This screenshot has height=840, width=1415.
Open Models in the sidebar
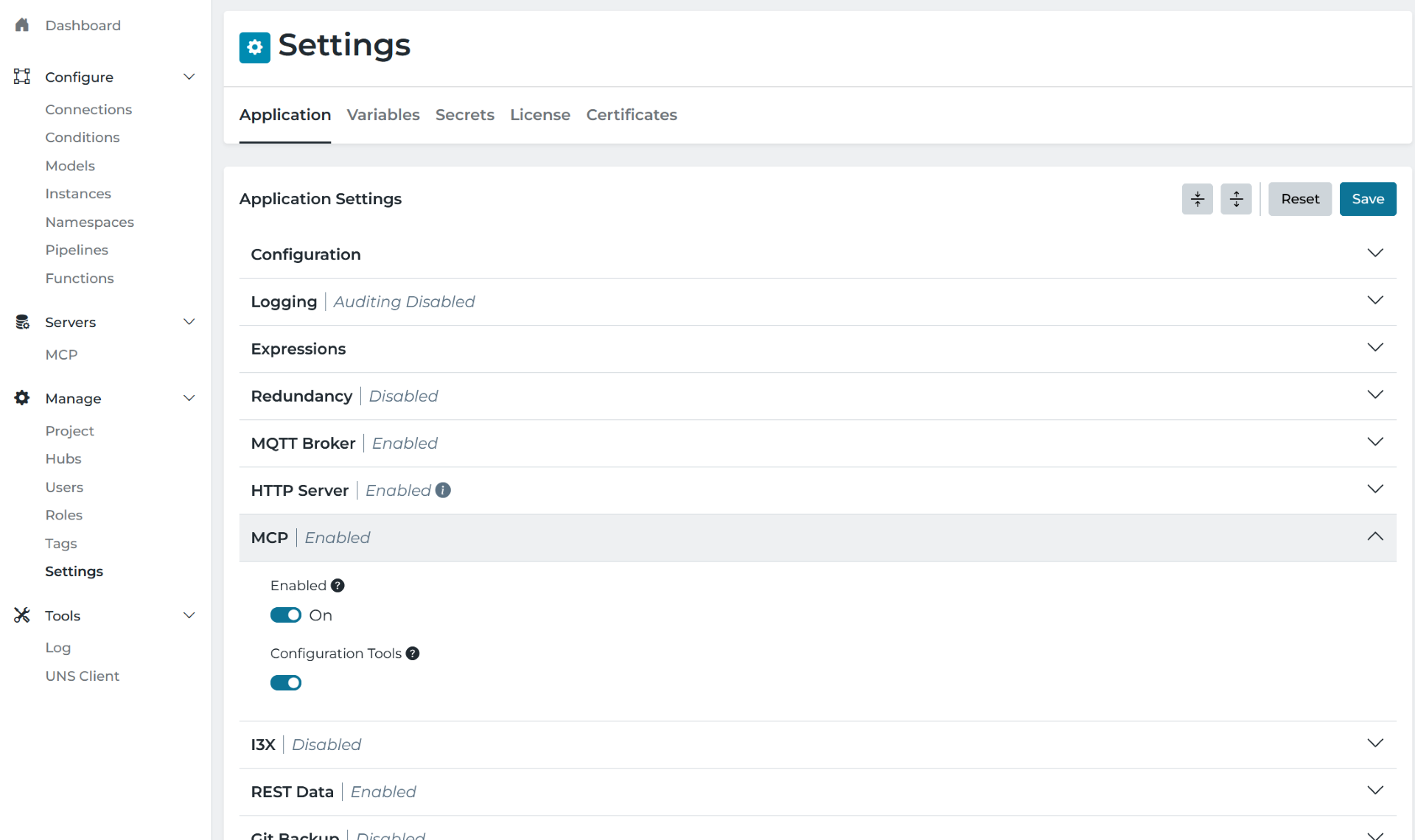click(70, 166)
